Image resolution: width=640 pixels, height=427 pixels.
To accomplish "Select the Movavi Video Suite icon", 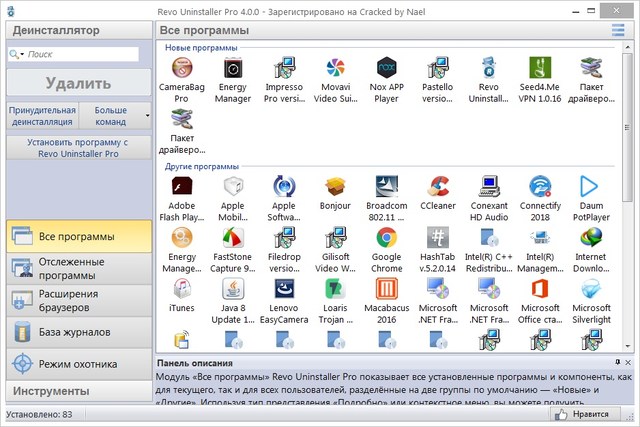I will point(335,69).
